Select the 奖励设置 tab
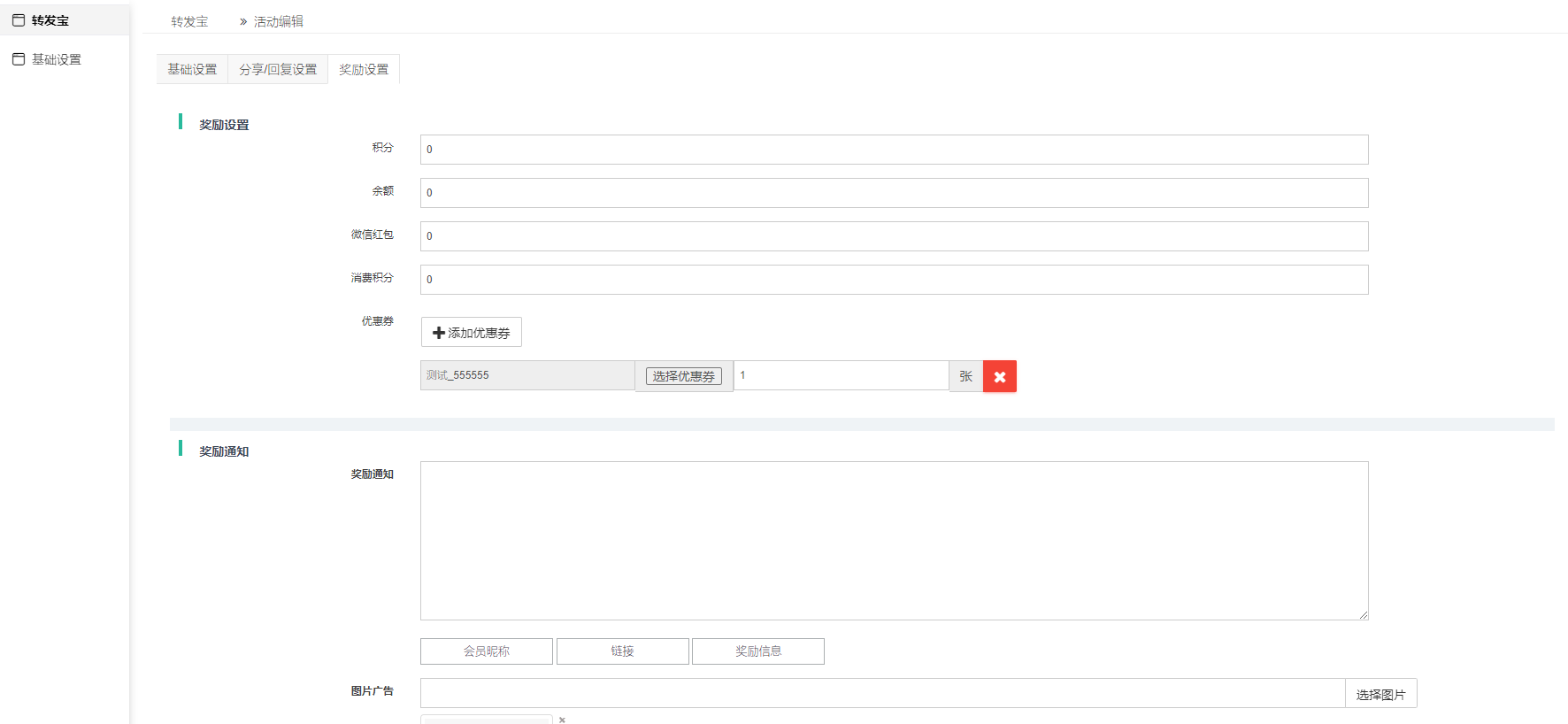The image size is (1568, 724). (364, 69)
